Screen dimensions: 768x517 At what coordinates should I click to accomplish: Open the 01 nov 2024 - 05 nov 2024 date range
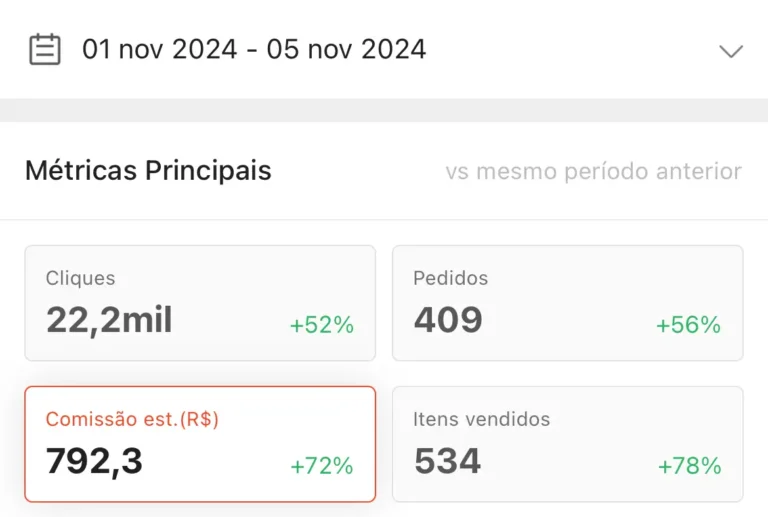click(x=254, y=49)
